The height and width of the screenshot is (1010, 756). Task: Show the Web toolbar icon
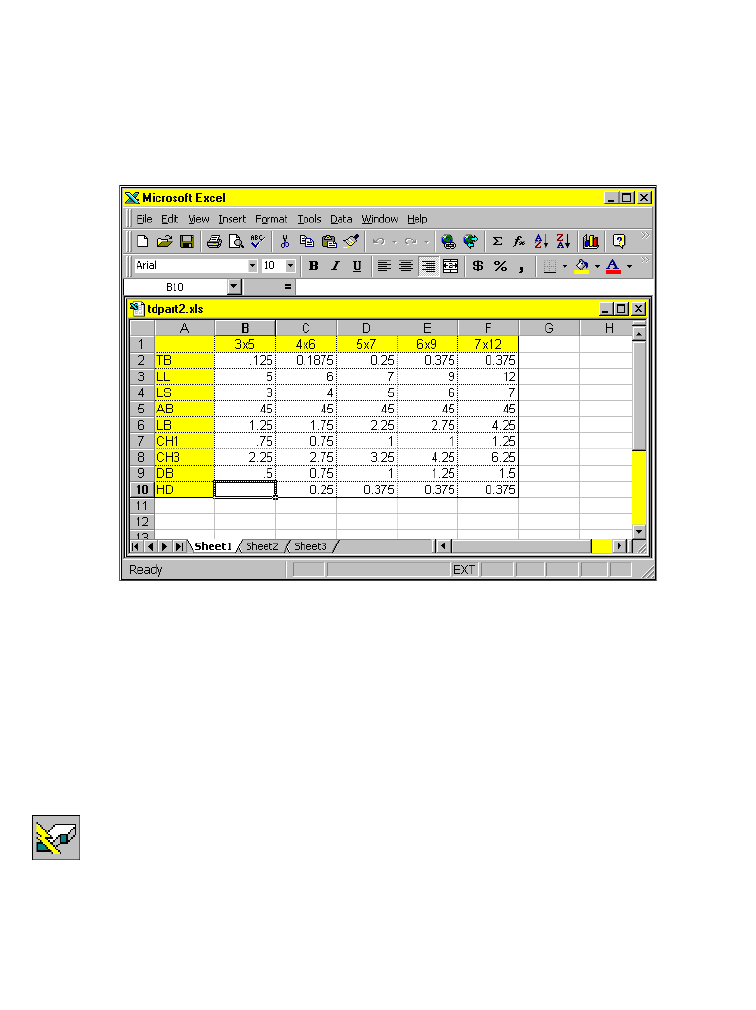(x=471, y=242)
